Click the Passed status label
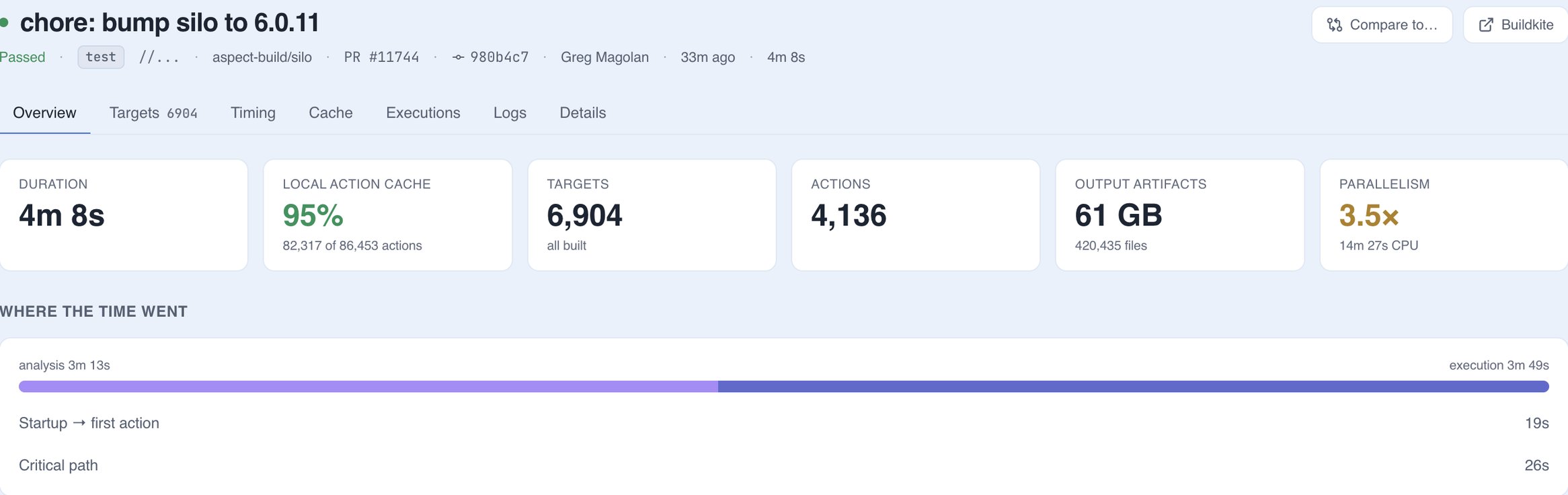 coord(23,57)
